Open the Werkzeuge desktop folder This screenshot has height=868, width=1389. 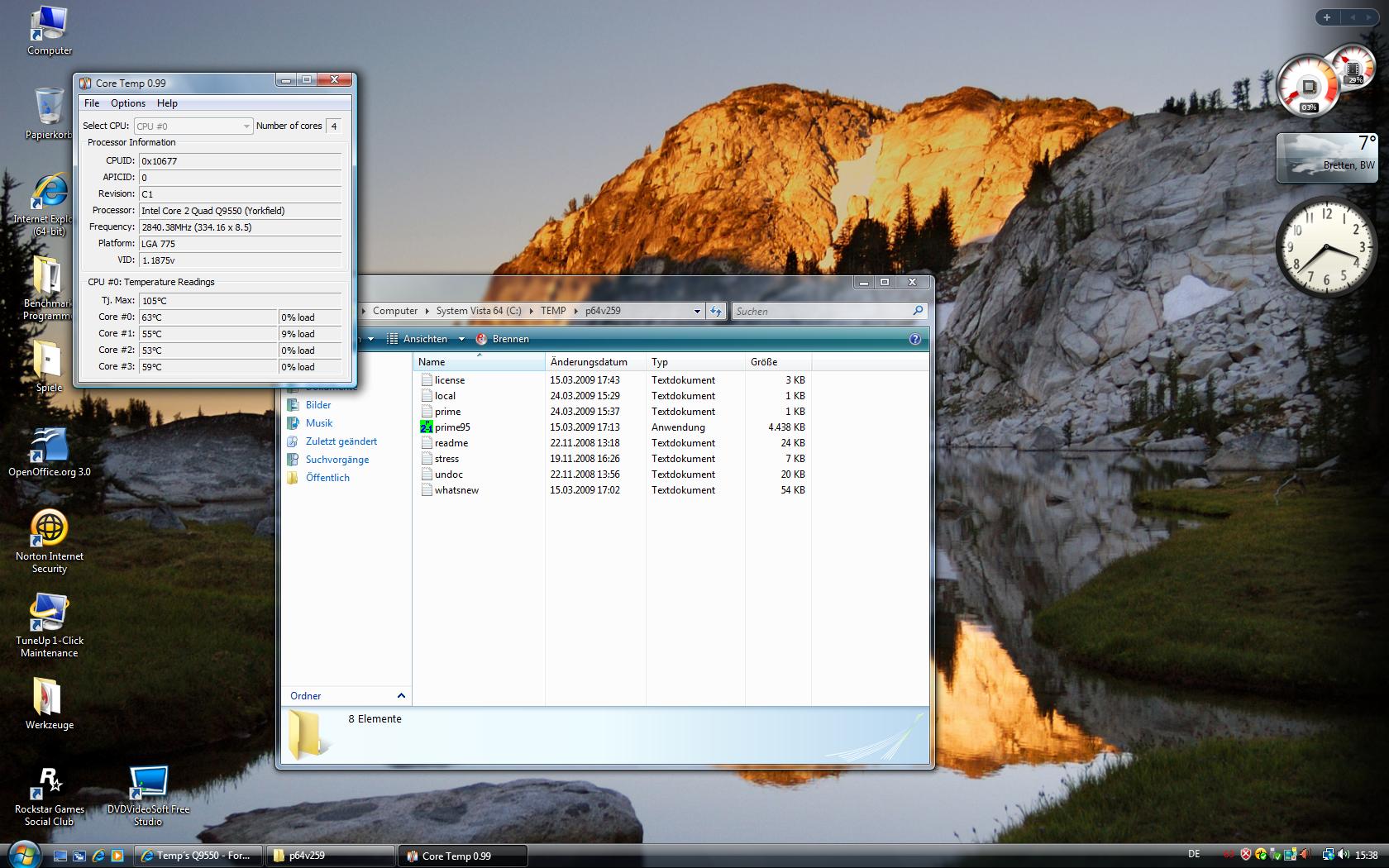pyautogui.click(x=50, y=704)
